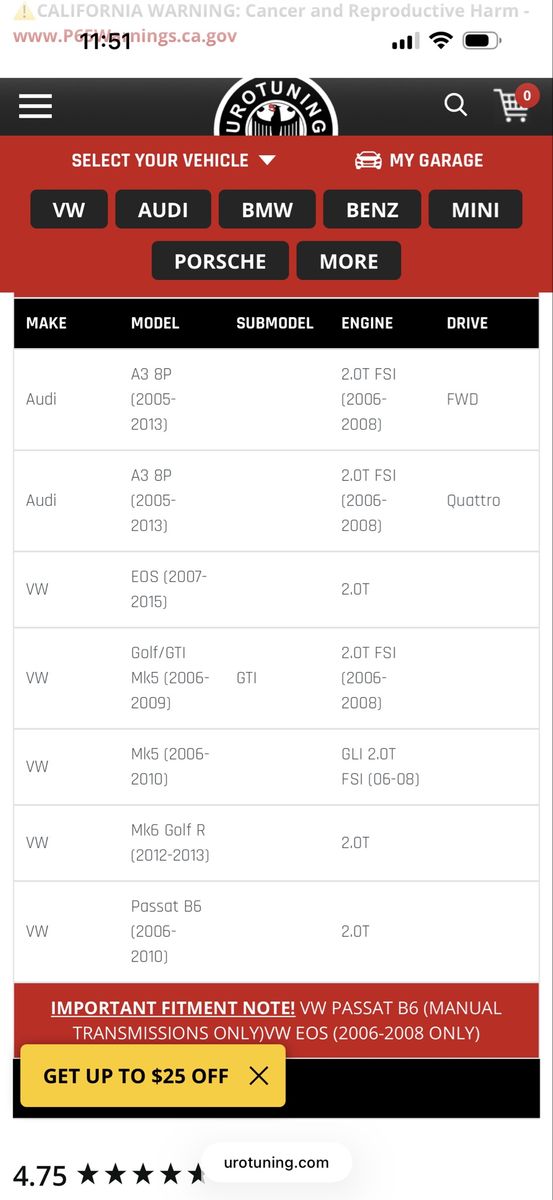Select the VW make button
This screenshot has width=553, height=1200.
(x=69, y=210)
